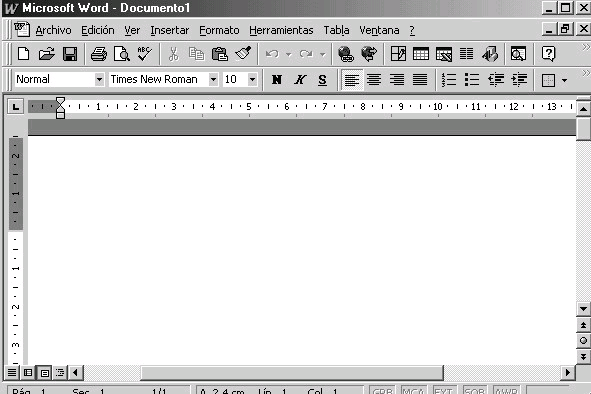Decrease the paragraph indent
Screen dimensions: 591x394
click(496, 80)
